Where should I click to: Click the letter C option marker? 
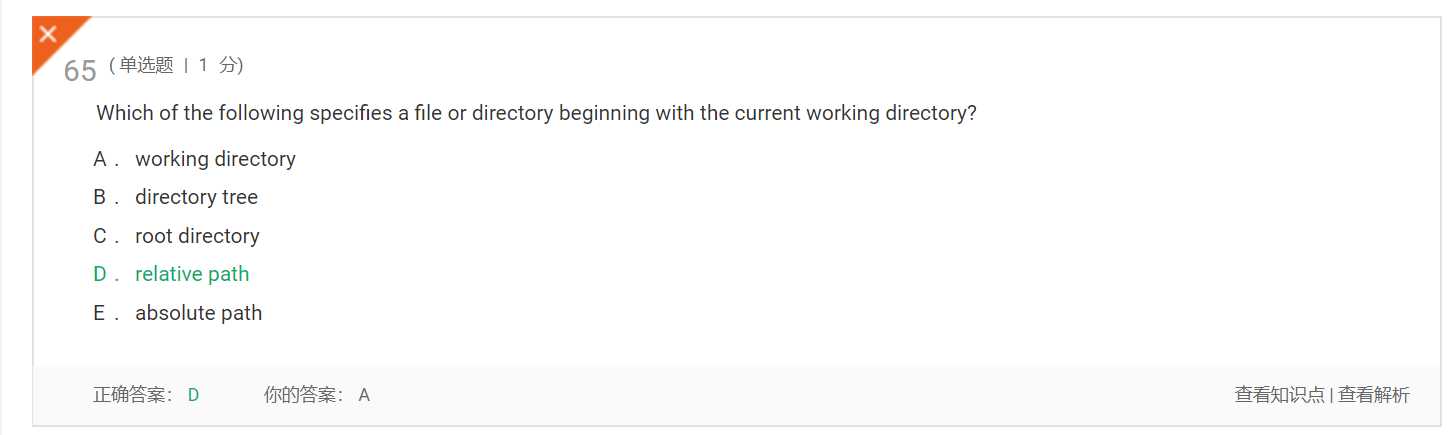pyautogui.click(x=100, y=236)
